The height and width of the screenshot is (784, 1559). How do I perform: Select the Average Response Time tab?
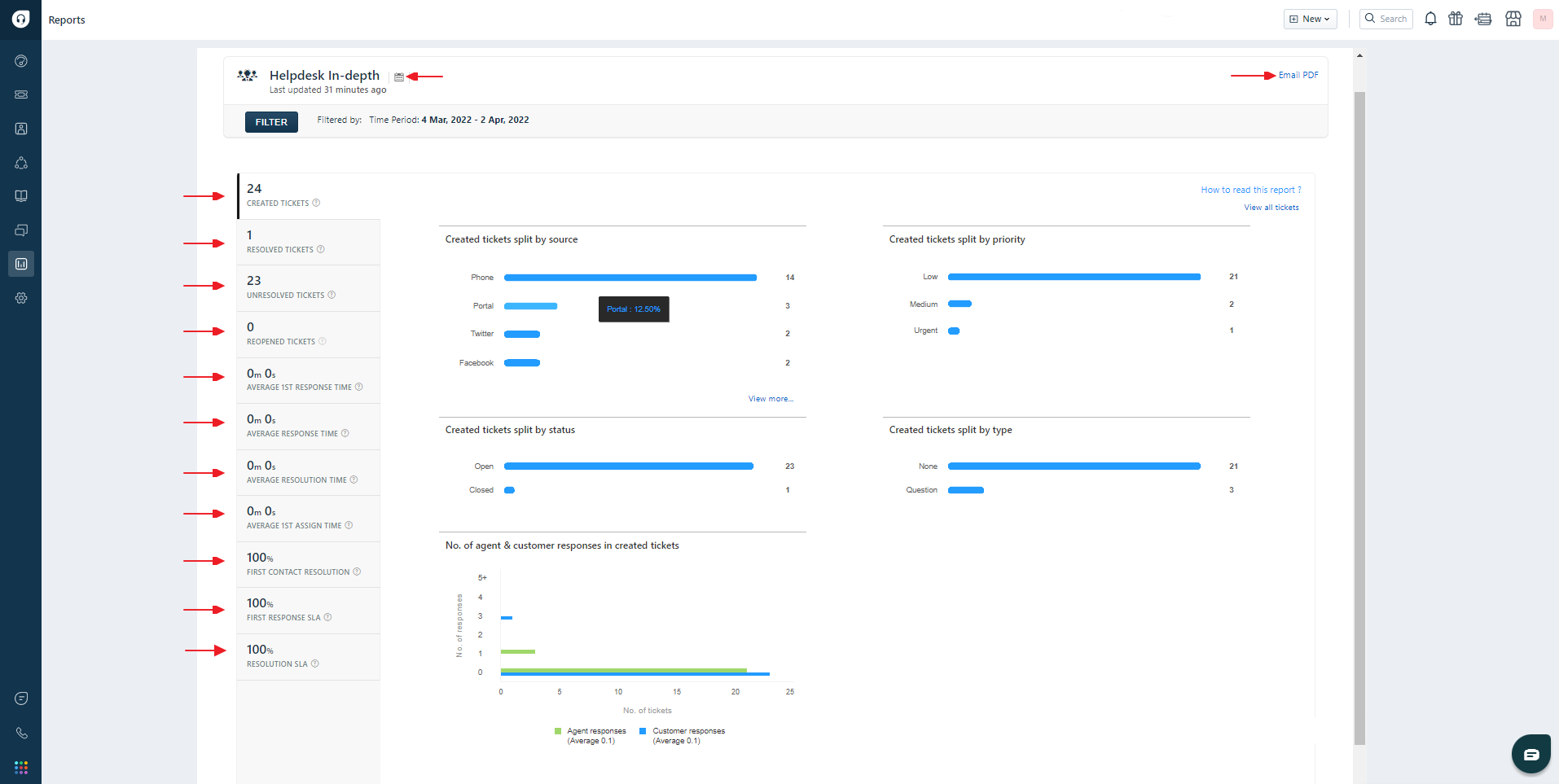309,427
